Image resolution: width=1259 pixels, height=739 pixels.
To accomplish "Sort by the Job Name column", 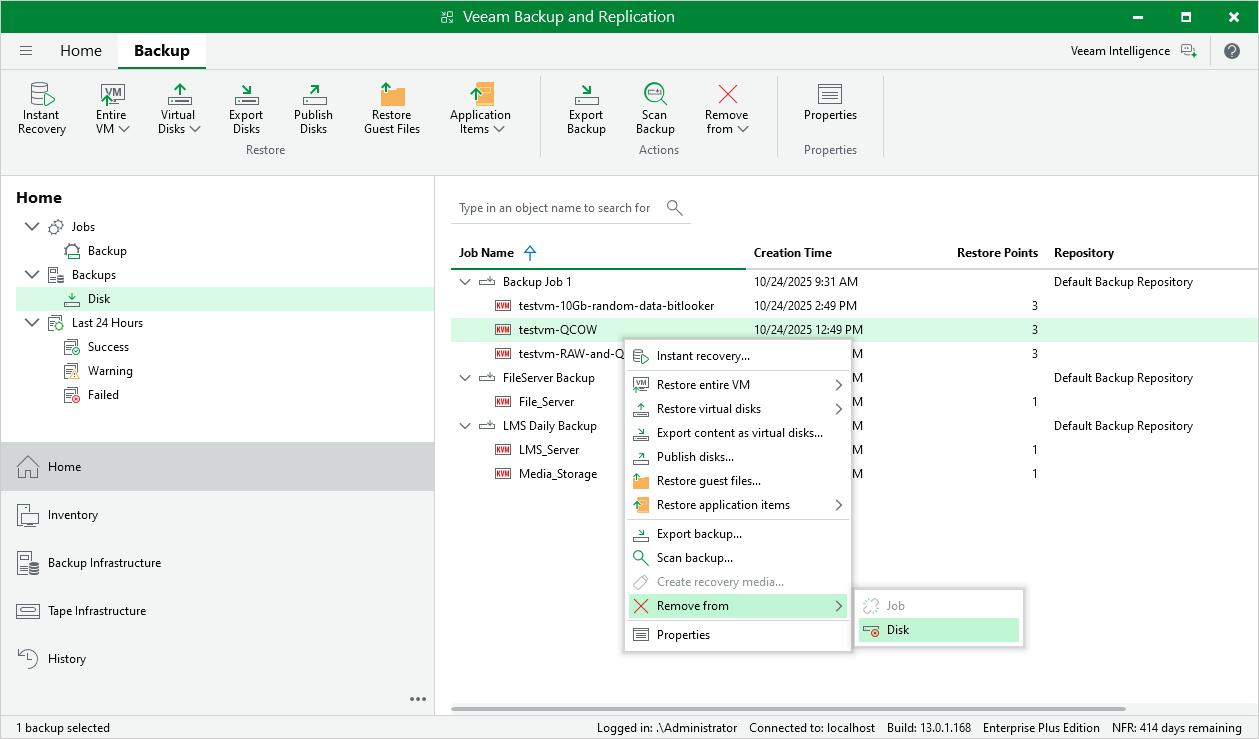I will click(486, 253).
